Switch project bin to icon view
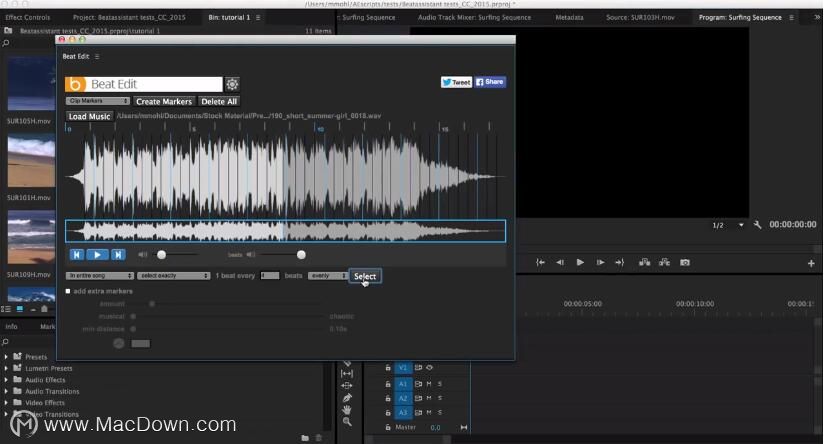Screen dimensions: 826x444 coord(19,309)
